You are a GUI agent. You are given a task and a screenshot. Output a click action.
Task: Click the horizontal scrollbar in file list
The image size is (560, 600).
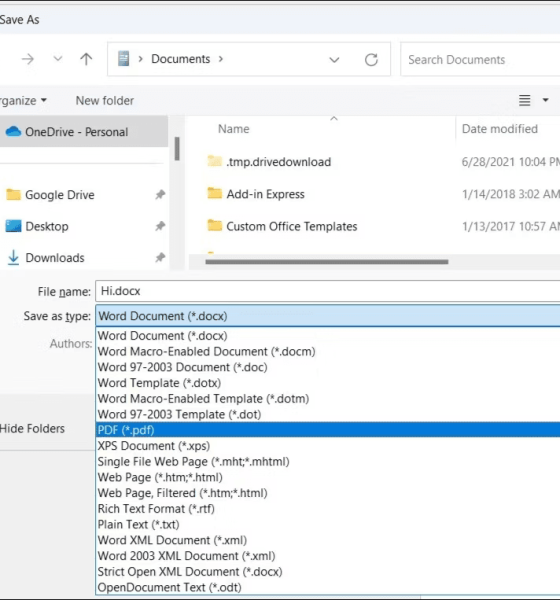pos(327,262)
